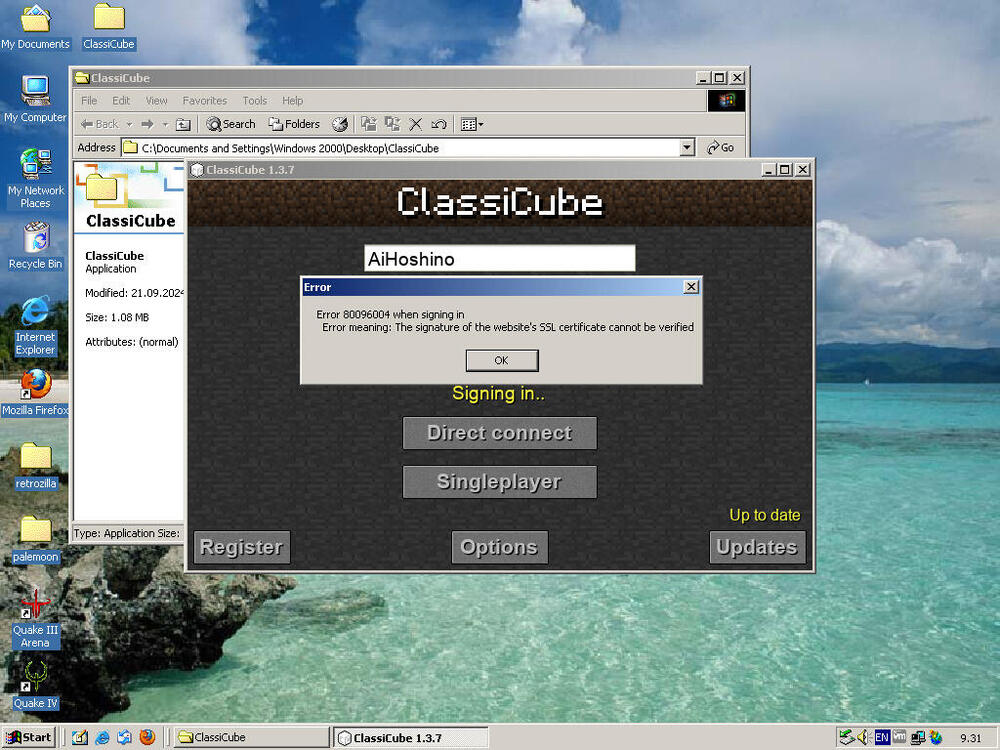The width and height of the screenshot is (1000, 750).
Task: Click the Delete (X) toolbar icon
Action: pos(416,124)
